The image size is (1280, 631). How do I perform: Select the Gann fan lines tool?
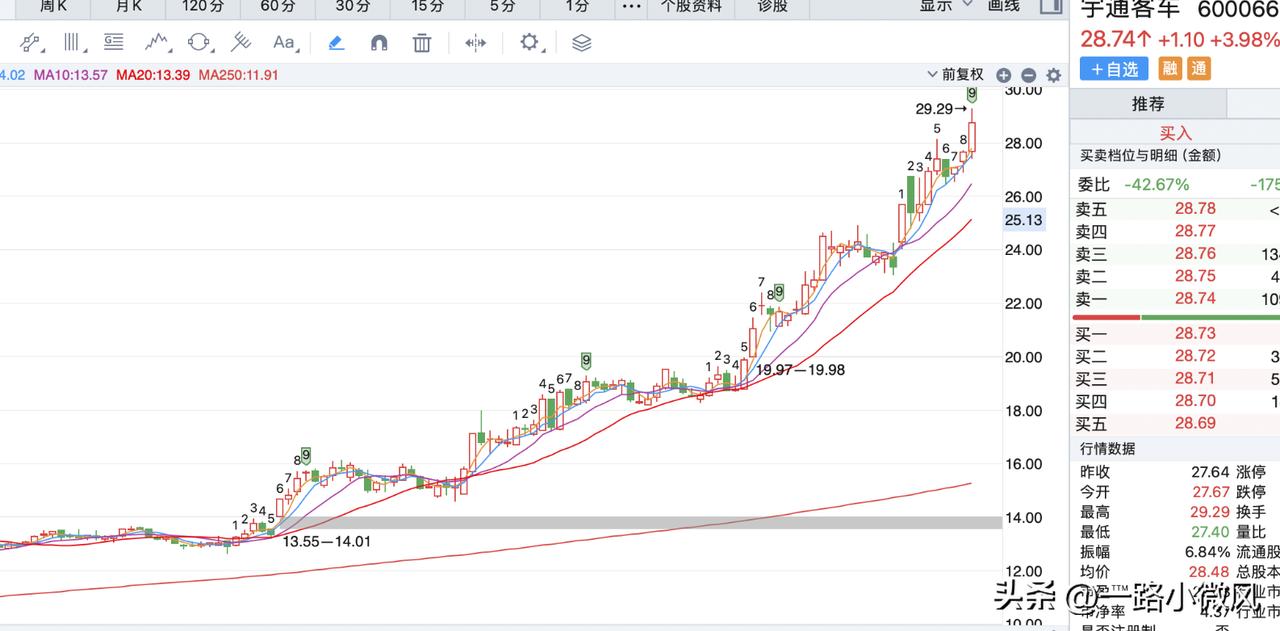coord(241,42)
